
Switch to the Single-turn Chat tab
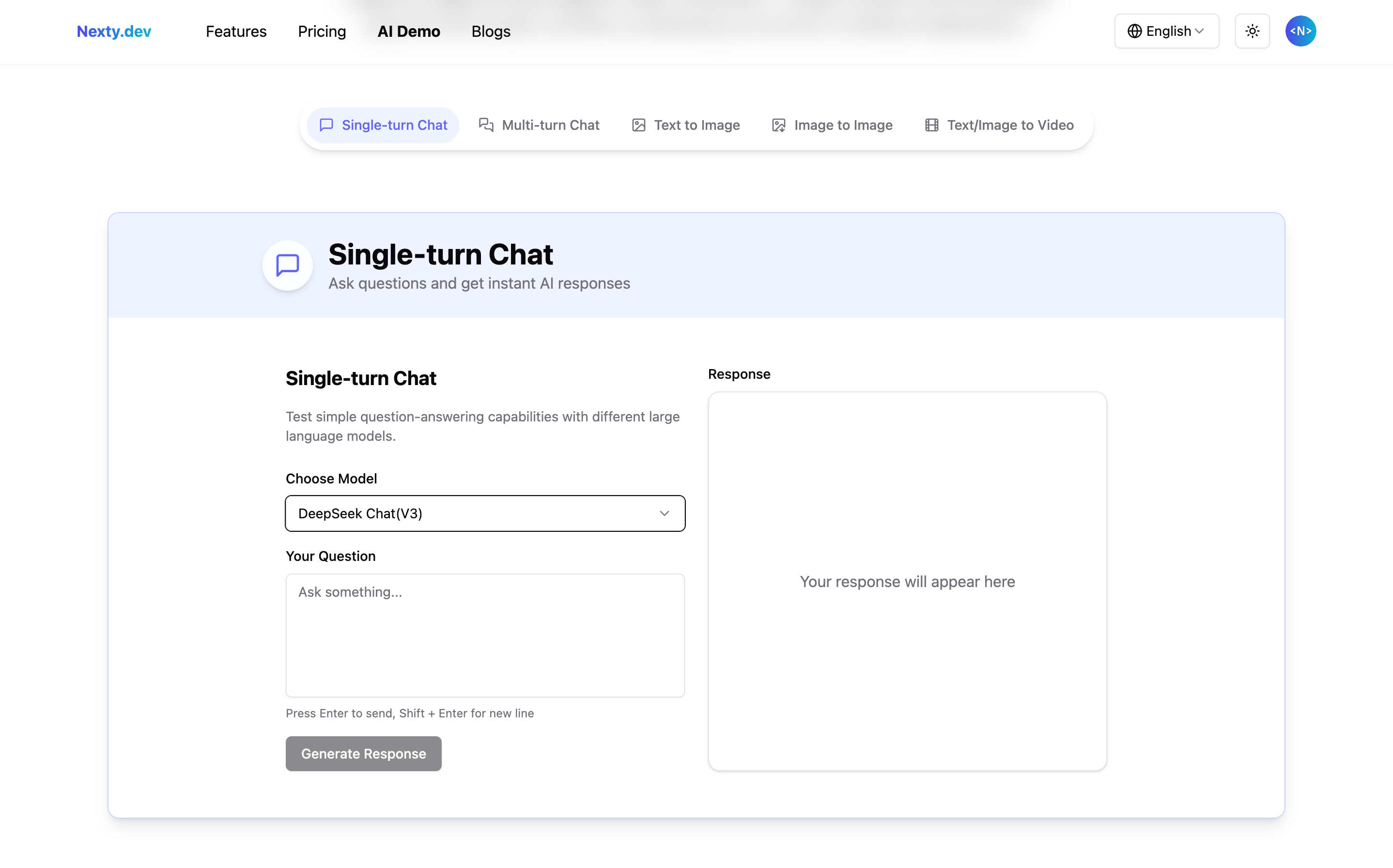pyautogui.click(x=383, y=125)
